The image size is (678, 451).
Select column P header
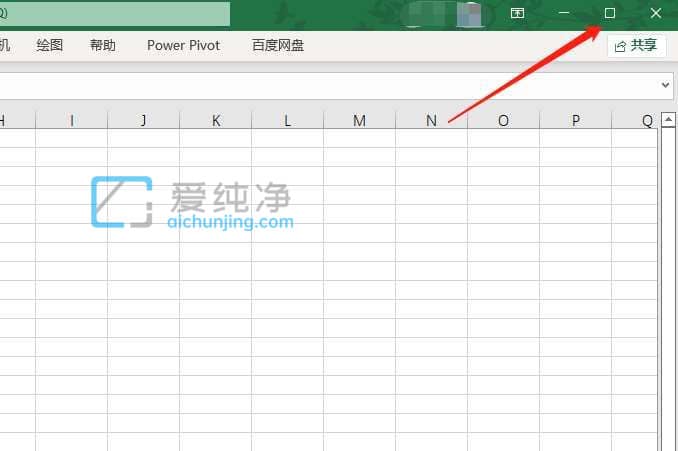click(576, 120)
